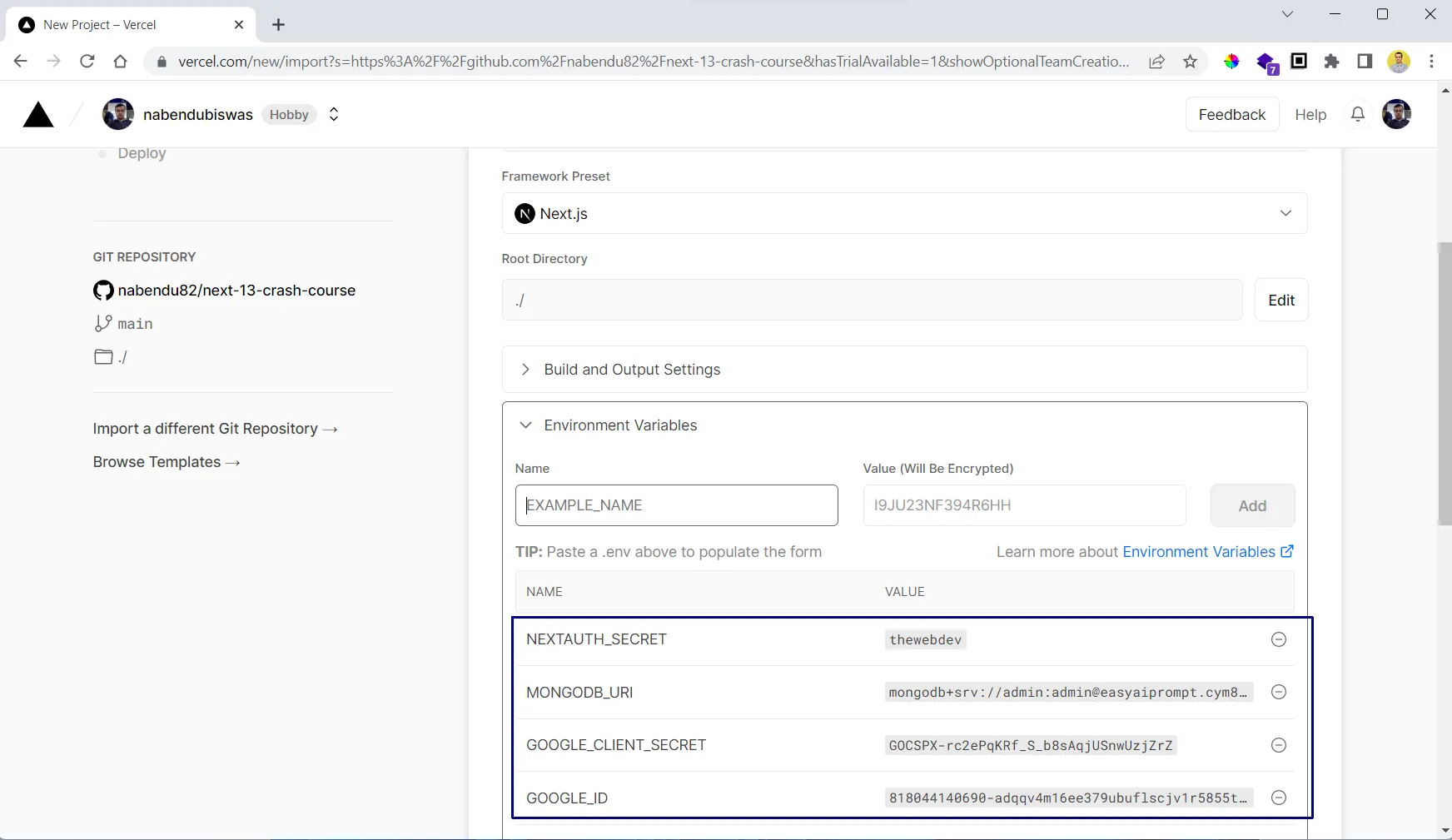Open the notifications bell

(x=1358, y=115)
